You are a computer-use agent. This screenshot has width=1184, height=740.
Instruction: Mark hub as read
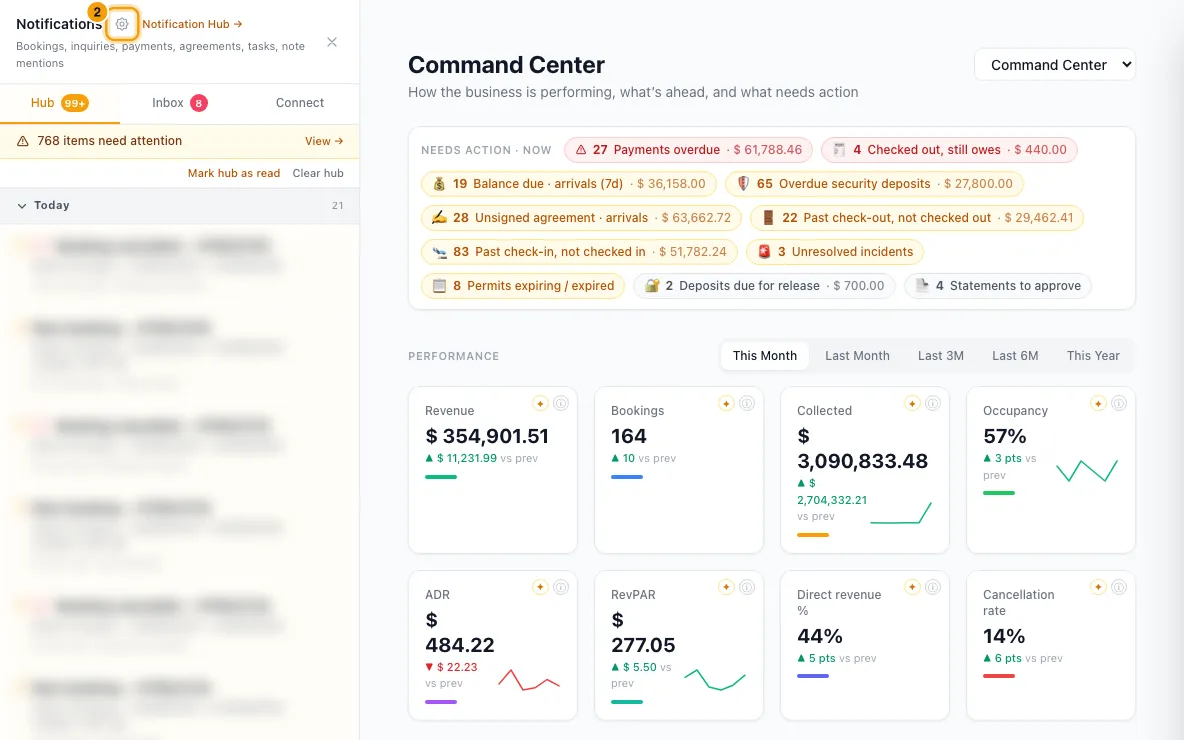click(x=233, y=173)
